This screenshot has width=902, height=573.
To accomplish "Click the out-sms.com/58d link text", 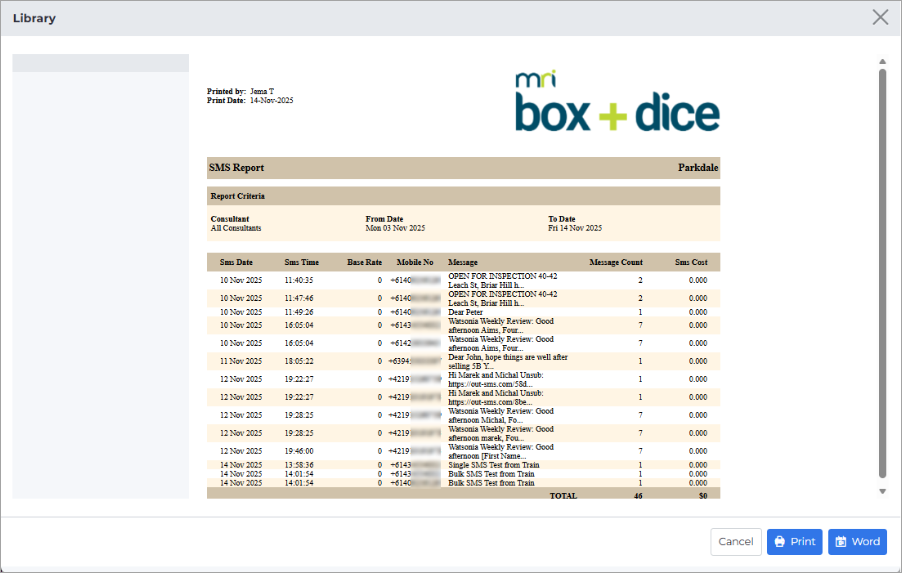I will [490, 384].
